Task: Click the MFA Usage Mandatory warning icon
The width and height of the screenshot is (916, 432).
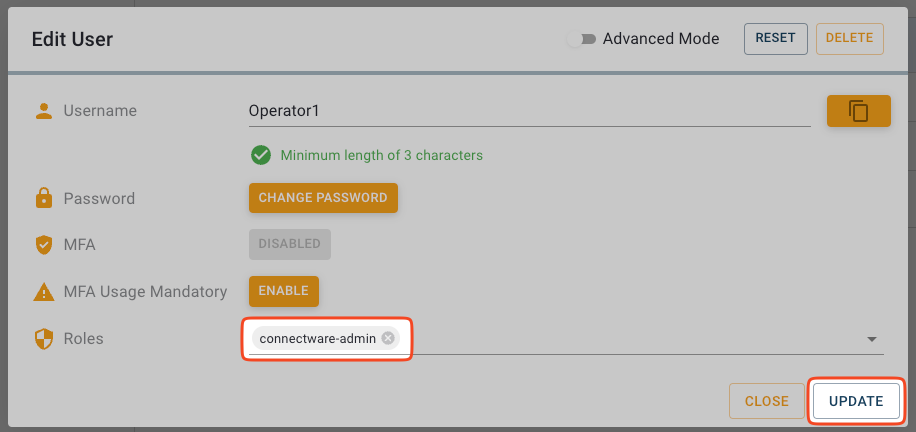Action: pos(43,292)
